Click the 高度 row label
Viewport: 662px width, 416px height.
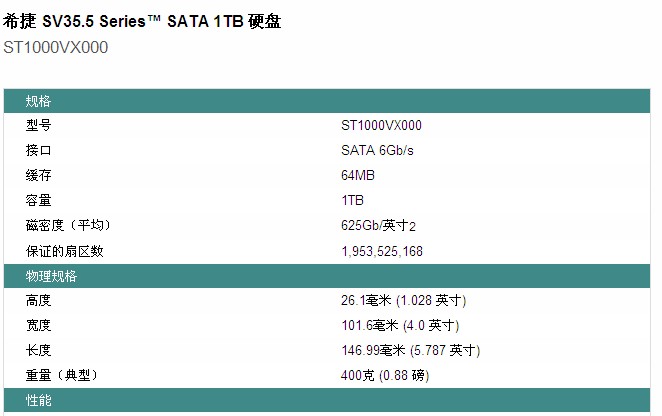(x=38, y=300)
